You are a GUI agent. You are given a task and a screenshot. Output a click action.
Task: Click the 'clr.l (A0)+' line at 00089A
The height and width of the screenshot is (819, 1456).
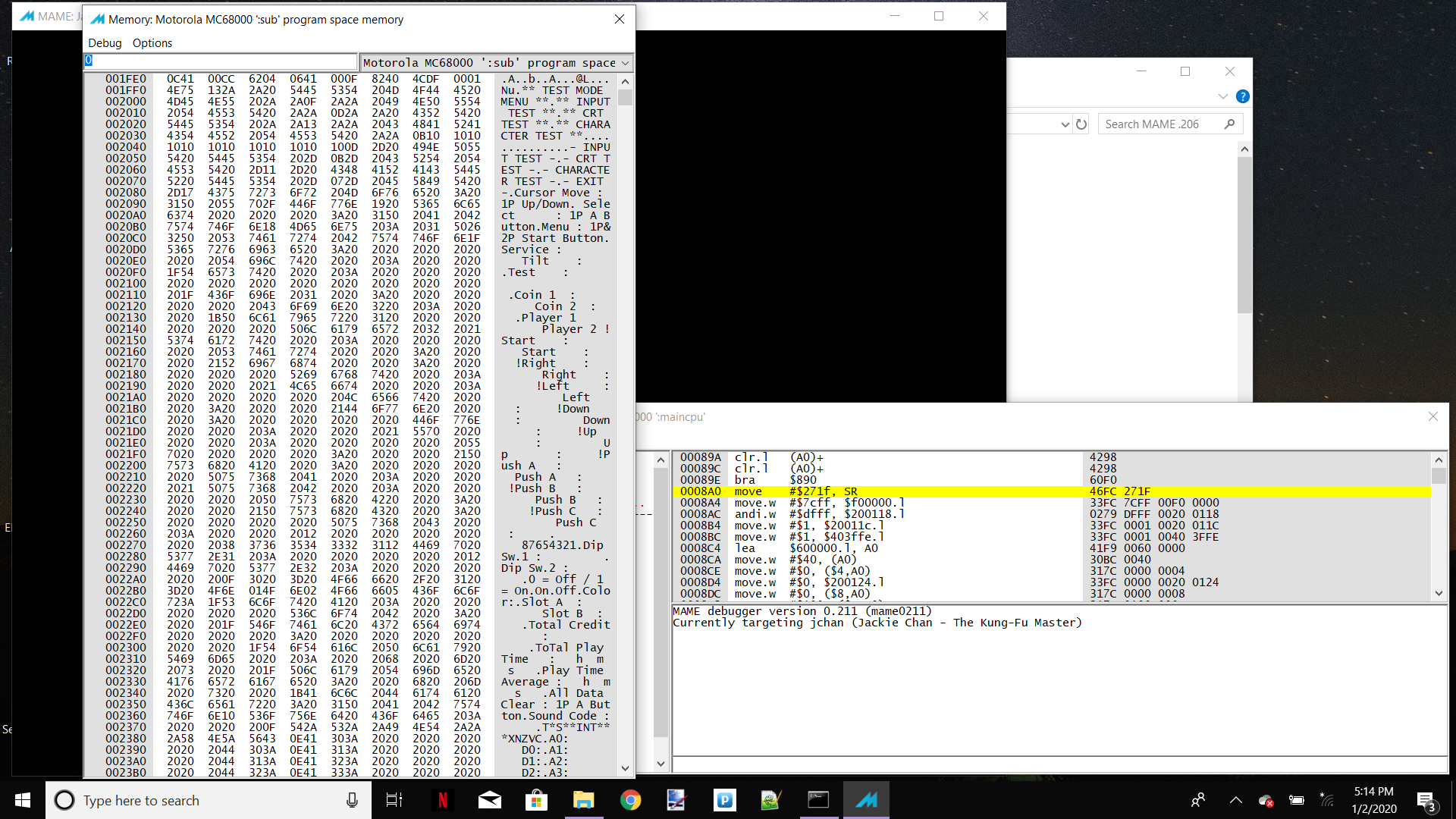tap(1050, 457)
